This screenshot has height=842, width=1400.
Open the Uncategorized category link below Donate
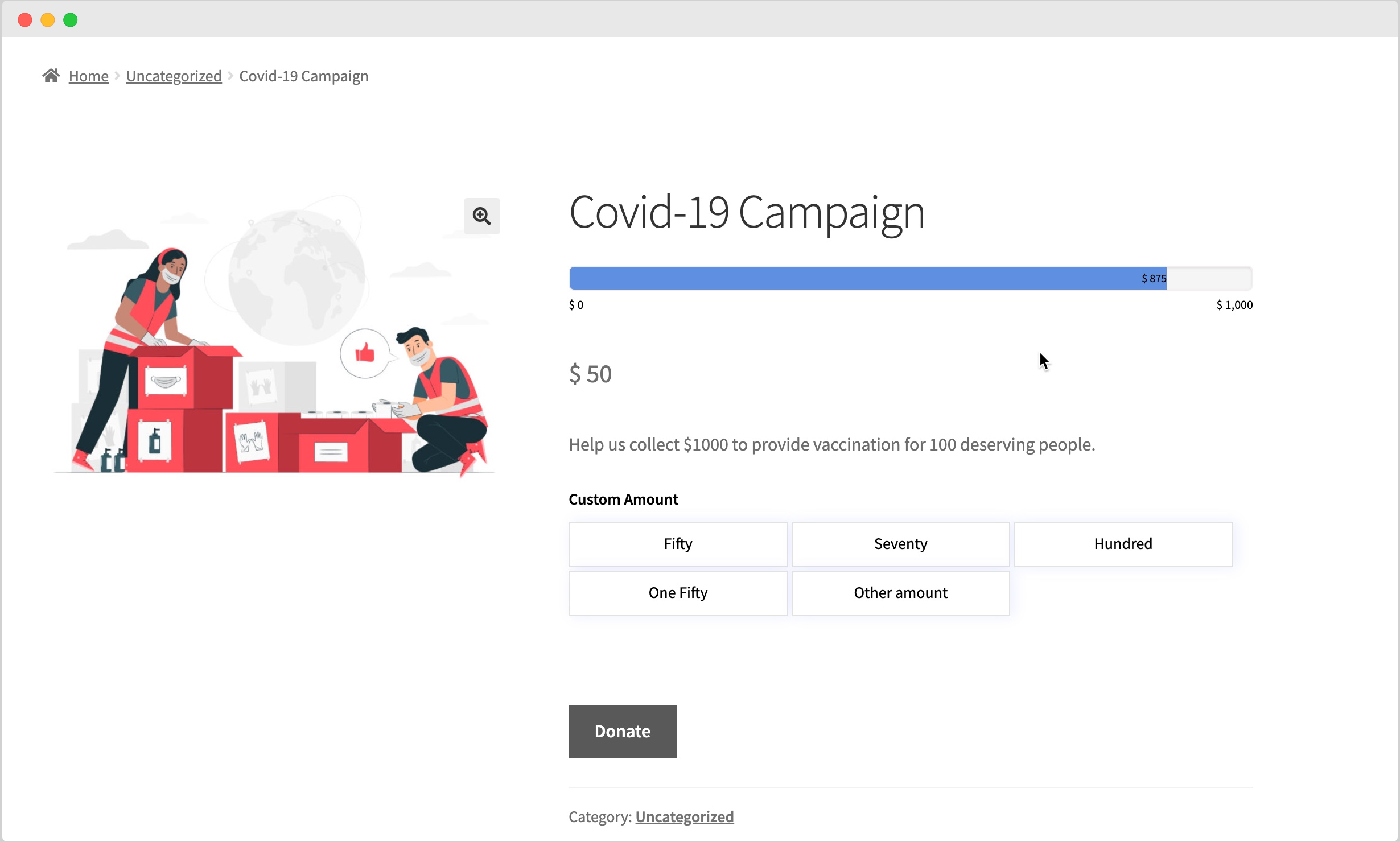pyautogui.click(x=684, y=817)
